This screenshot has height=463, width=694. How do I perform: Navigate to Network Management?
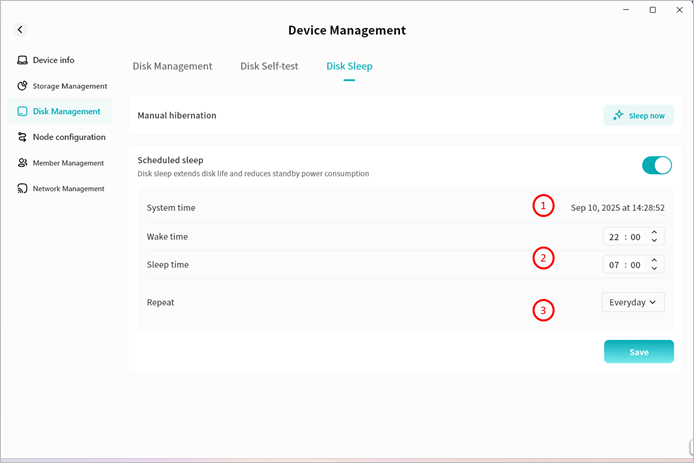[x=68, y=189]
